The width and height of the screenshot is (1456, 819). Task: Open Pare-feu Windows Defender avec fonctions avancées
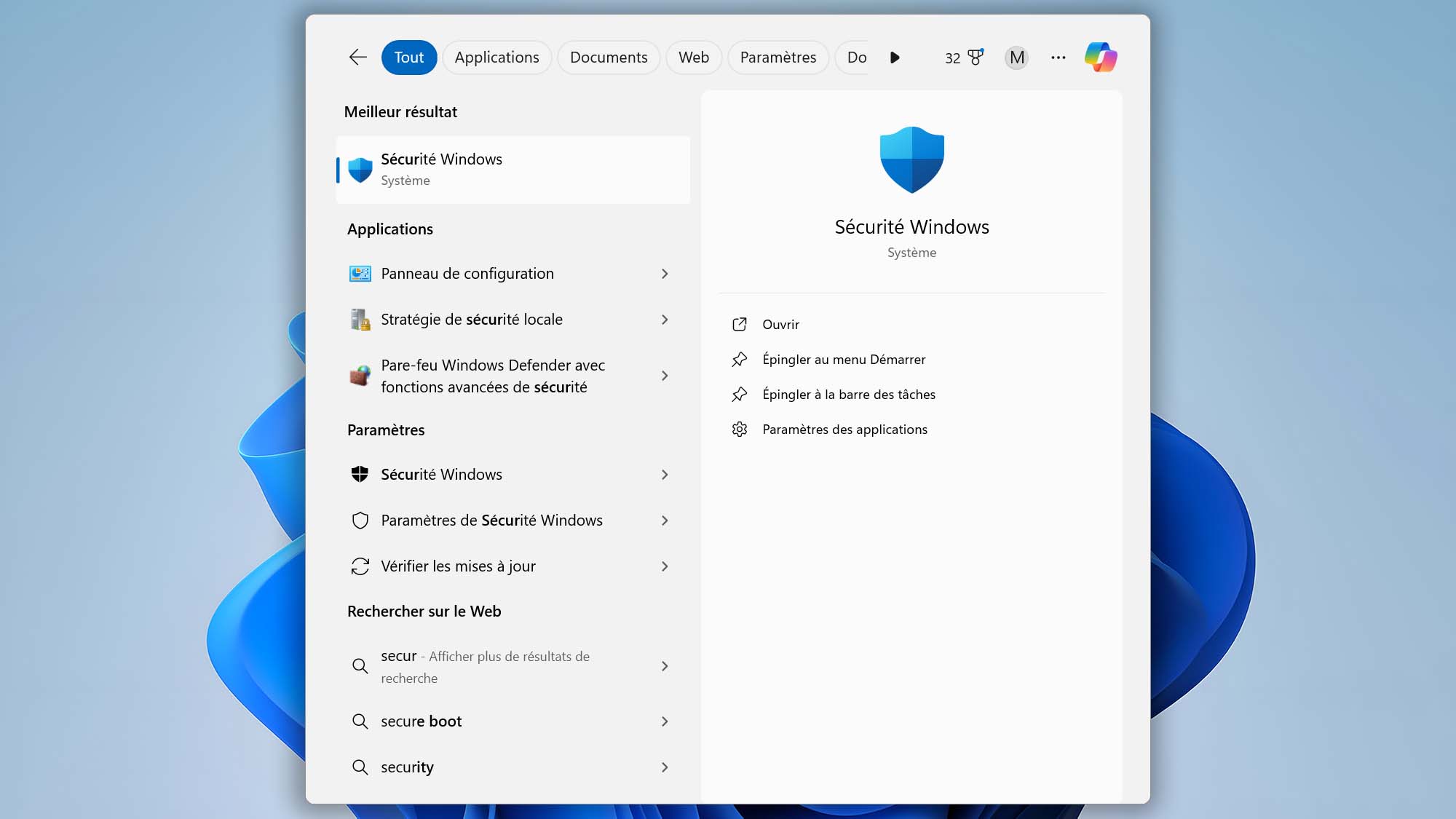513,376
